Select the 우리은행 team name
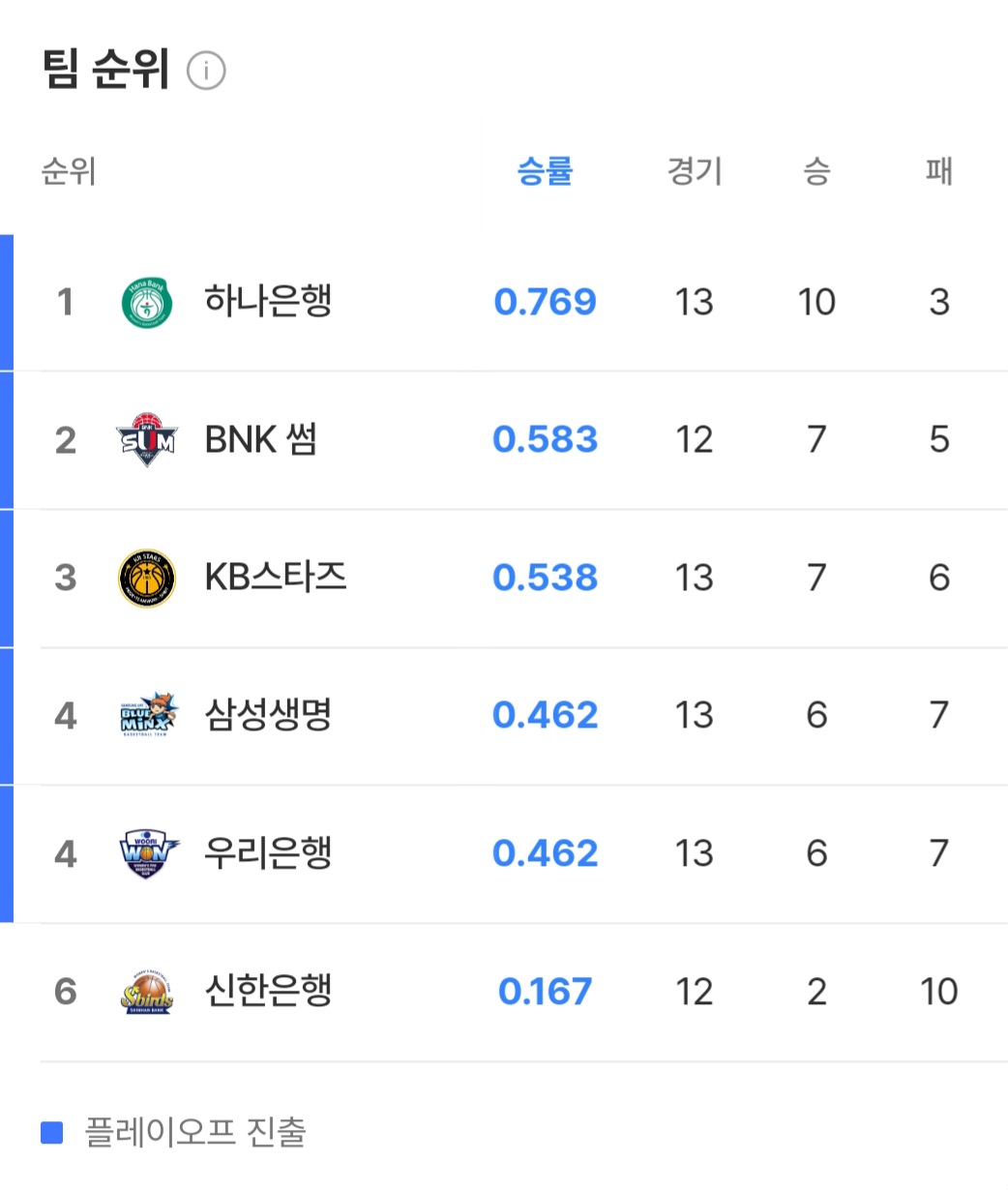This screenshot has width=1008, height=1191. 268,853
